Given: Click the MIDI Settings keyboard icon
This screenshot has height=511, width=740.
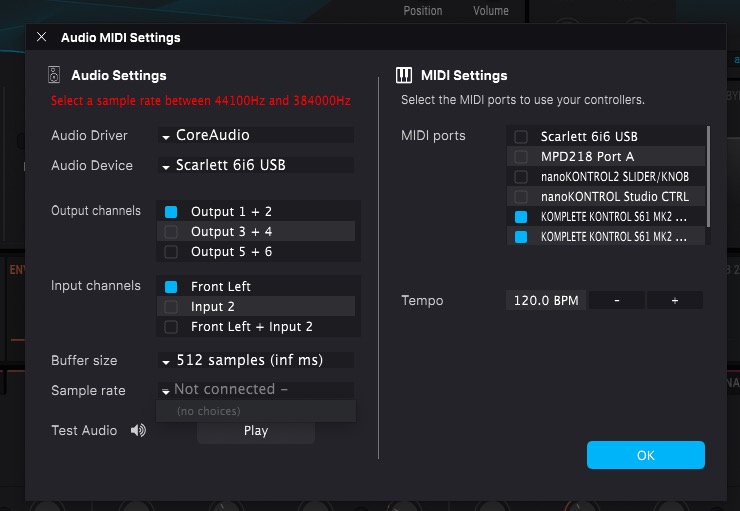Looking at the screenshot, I should pos(404,75).
